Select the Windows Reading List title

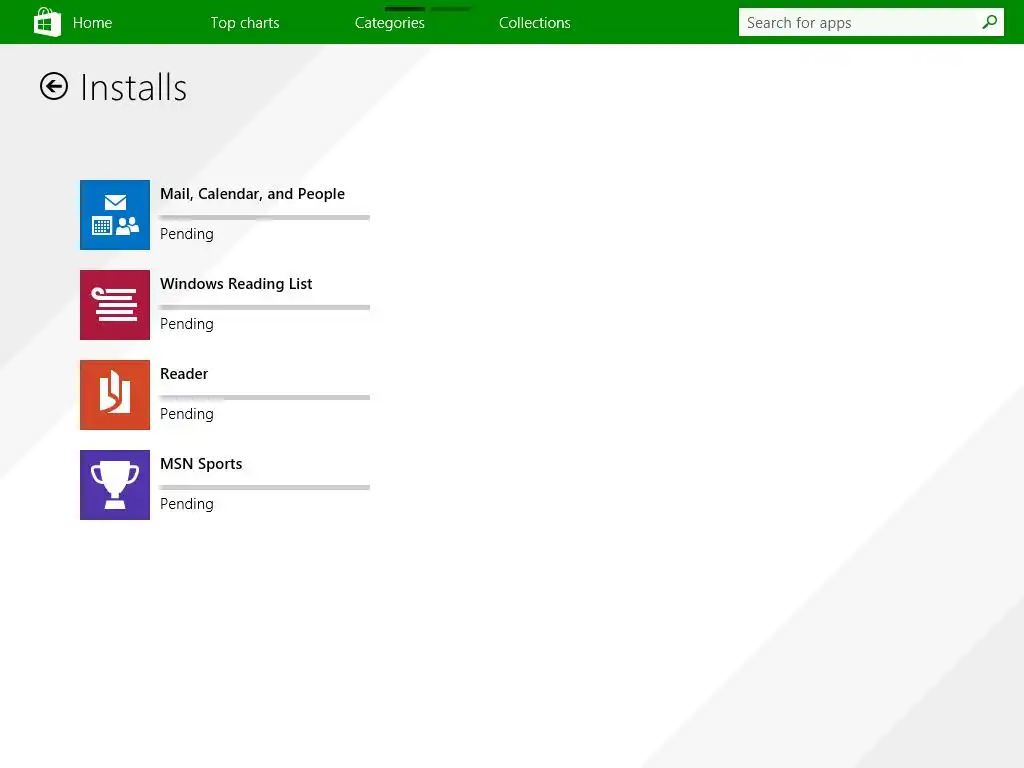[x=236, y=284]
